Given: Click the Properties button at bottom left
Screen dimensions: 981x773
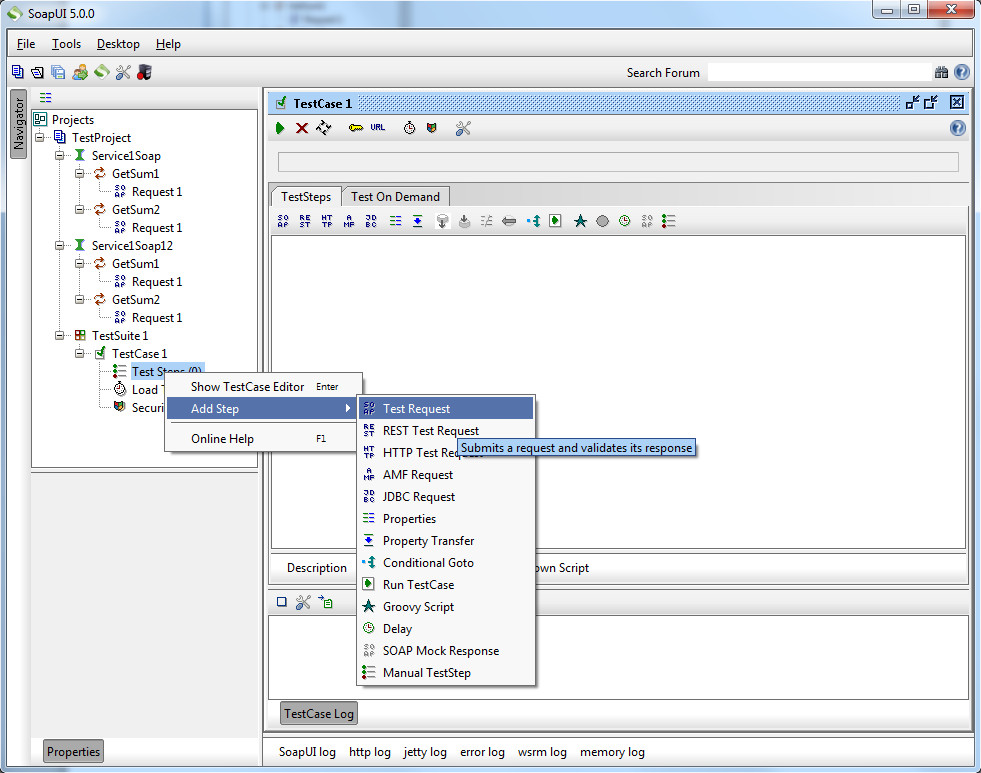Looking at the screenshot, I should tap(73, 752).
